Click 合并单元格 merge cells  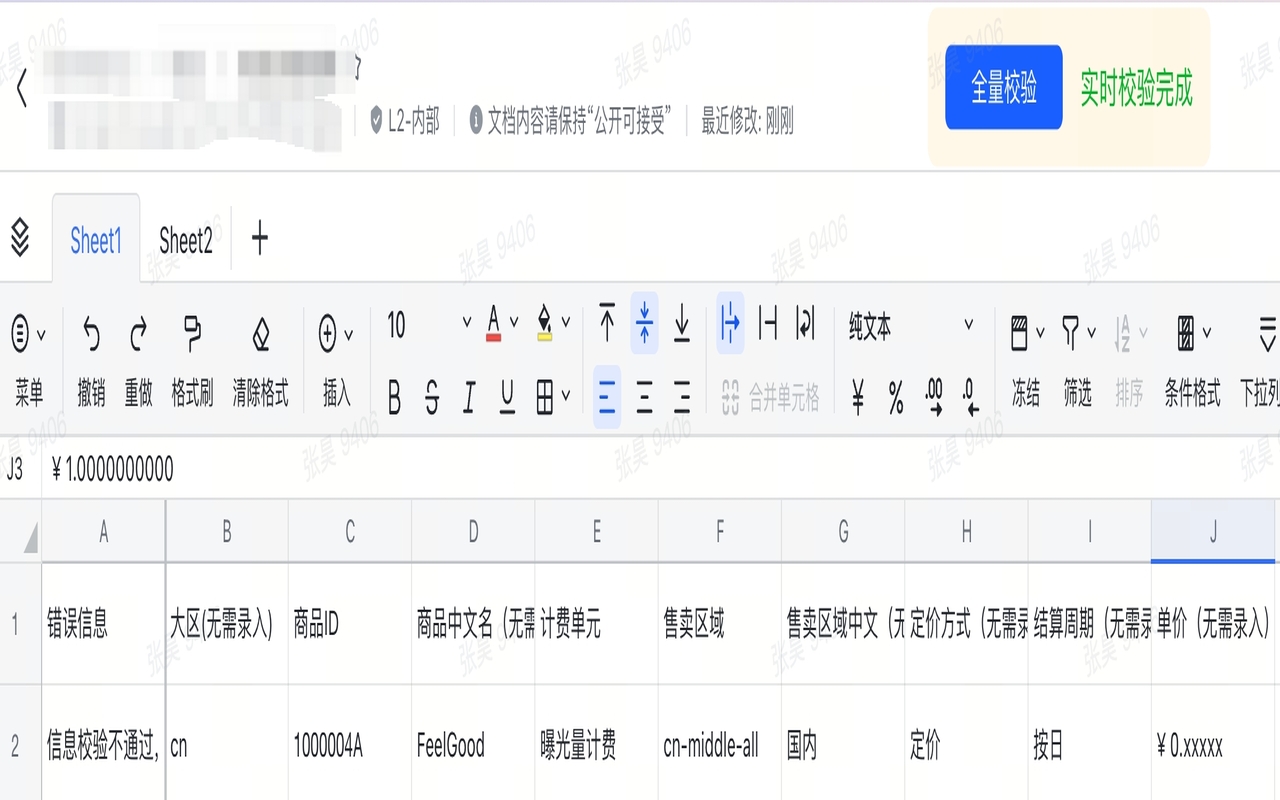click(x=770, y=398)
